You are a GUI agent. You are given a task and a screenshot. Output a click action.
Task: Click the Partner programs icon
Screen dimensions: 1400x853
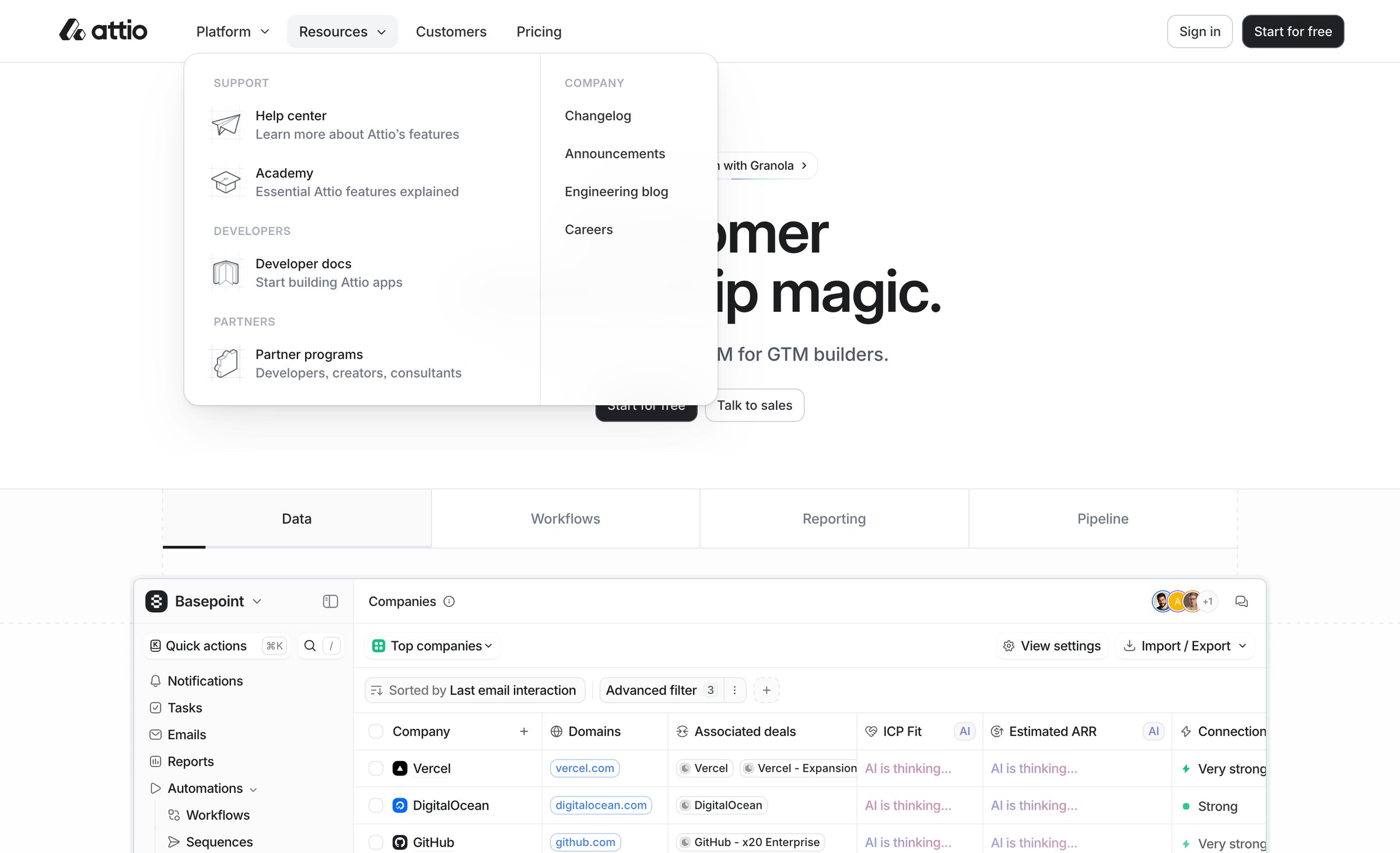click(226, 363)
